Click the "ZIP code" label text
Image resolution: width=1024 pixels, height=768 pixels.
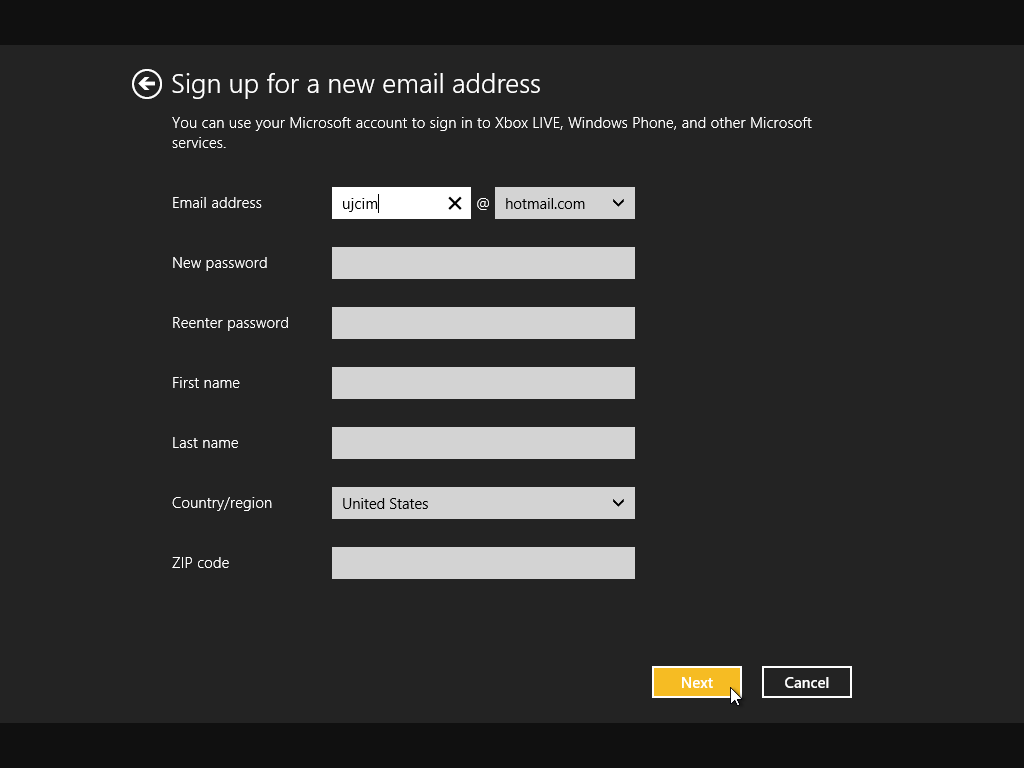tap(200, 563)
